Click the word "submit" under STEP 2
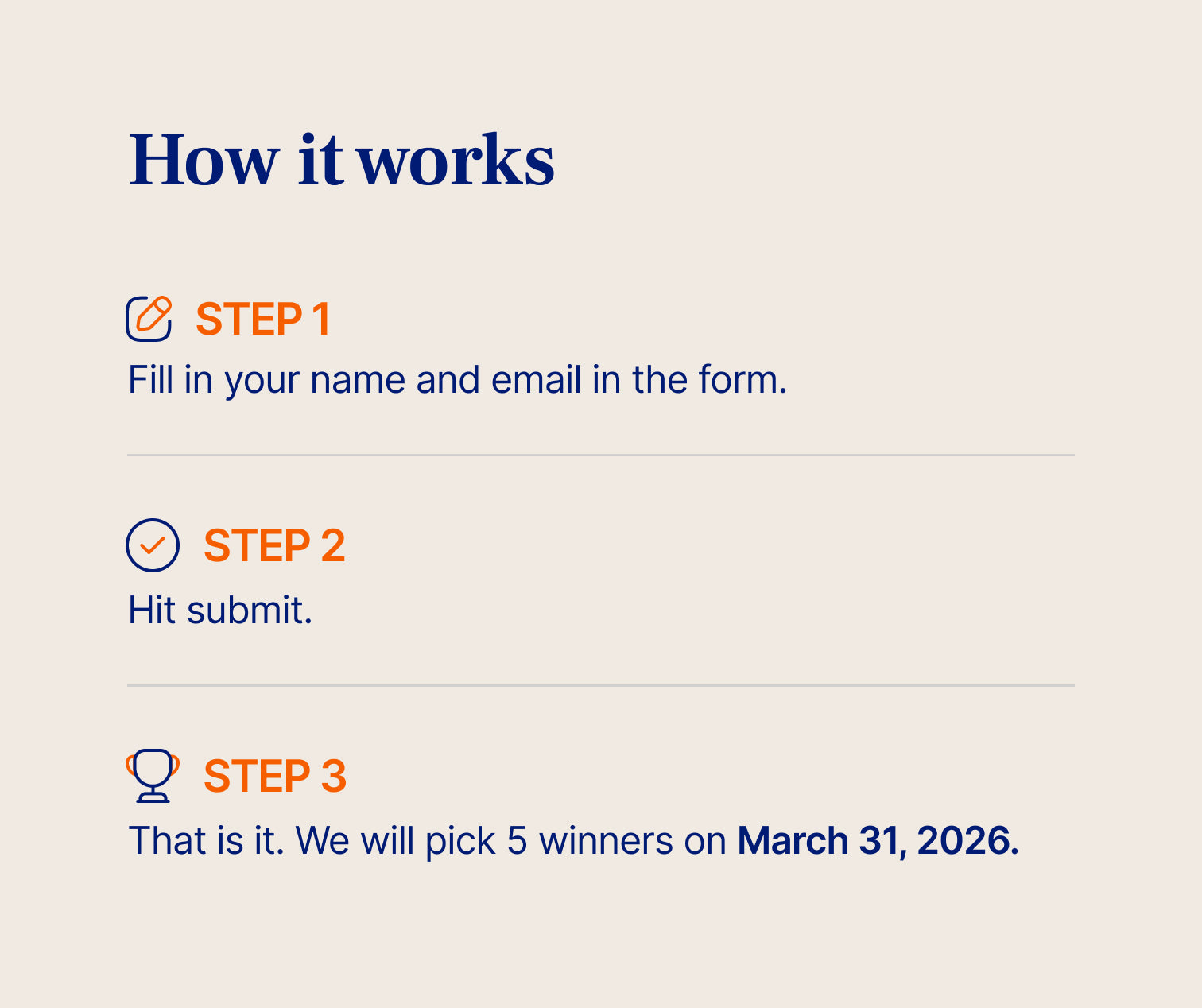The width and height of the screenshot is (1202, 1008). pos(246,611)
